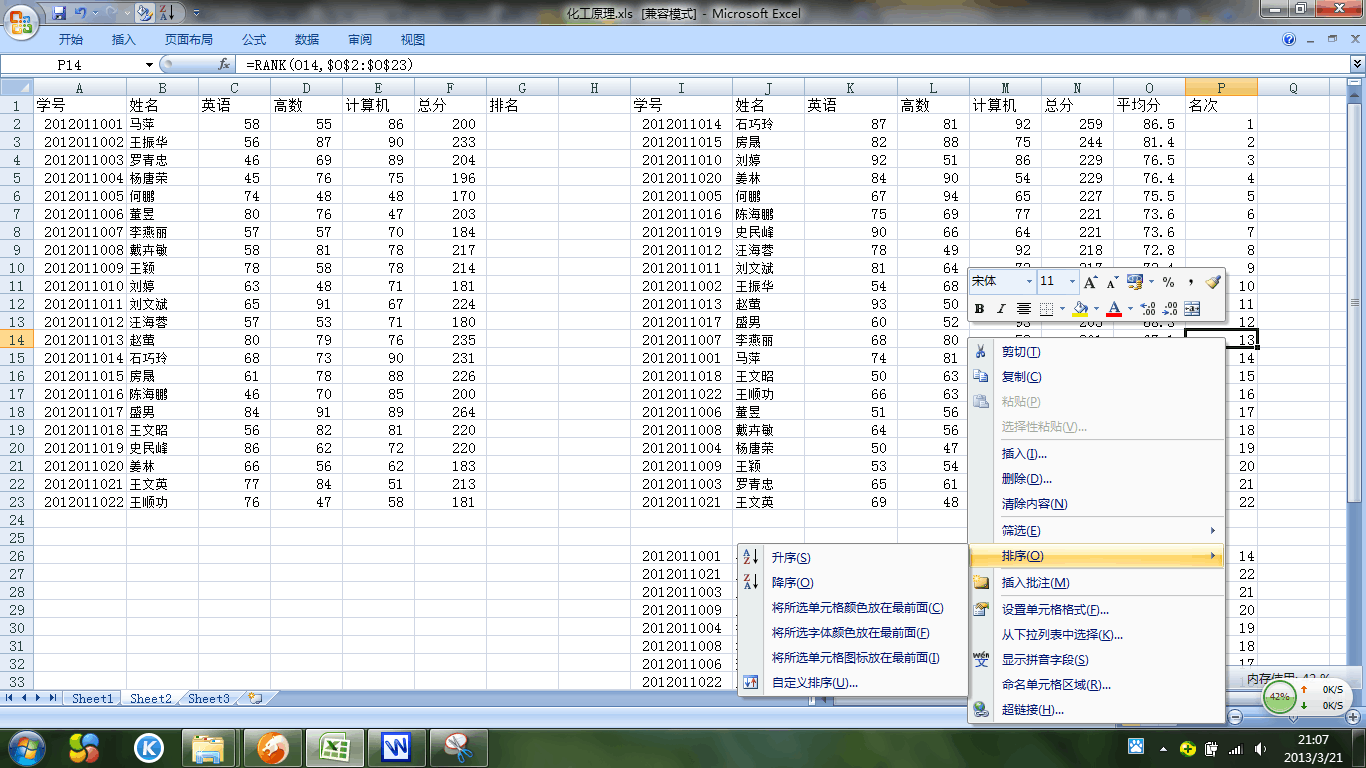Image resolution: width=1366 pixels, height=768 pixels.
Task: Choose 设置单元格格式(F)... from the context menu
Action: coord(1096,610)
